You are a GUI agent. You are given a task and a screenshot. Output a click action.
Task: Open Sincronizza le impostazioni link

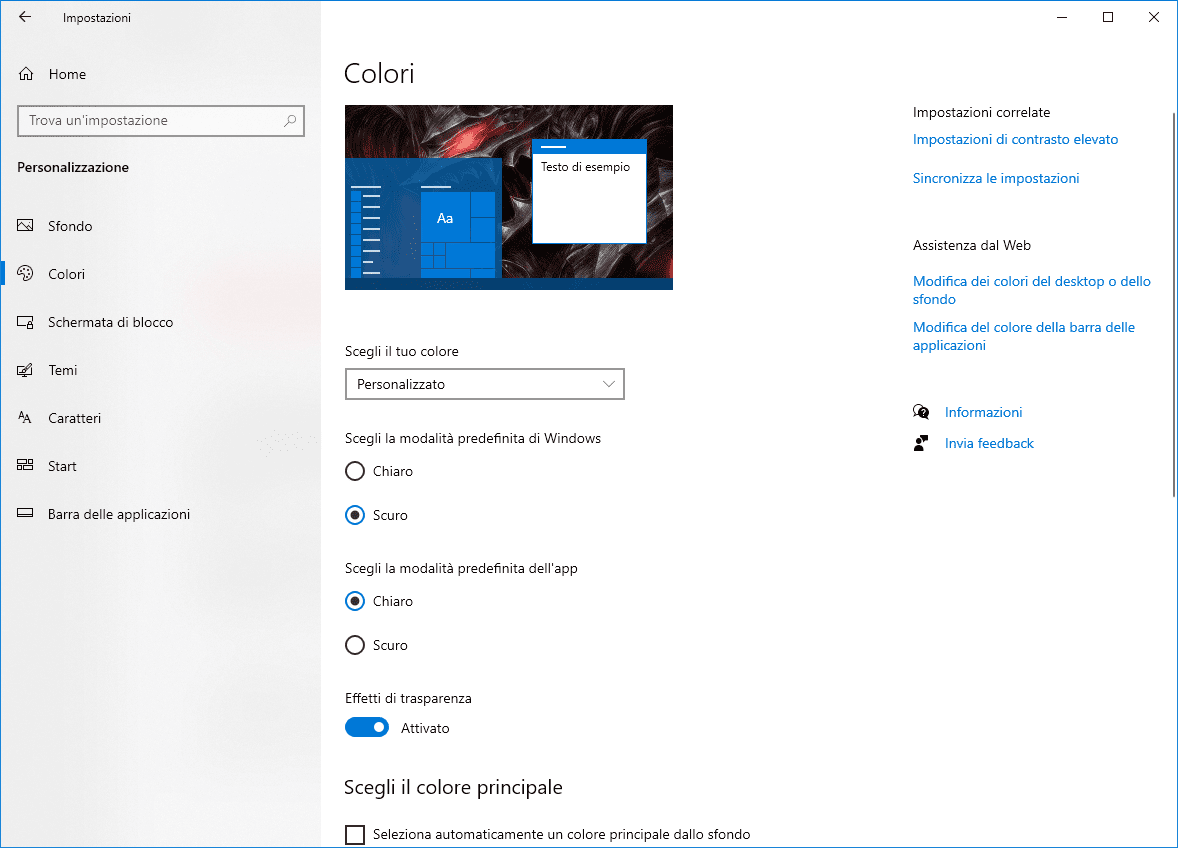996,178
